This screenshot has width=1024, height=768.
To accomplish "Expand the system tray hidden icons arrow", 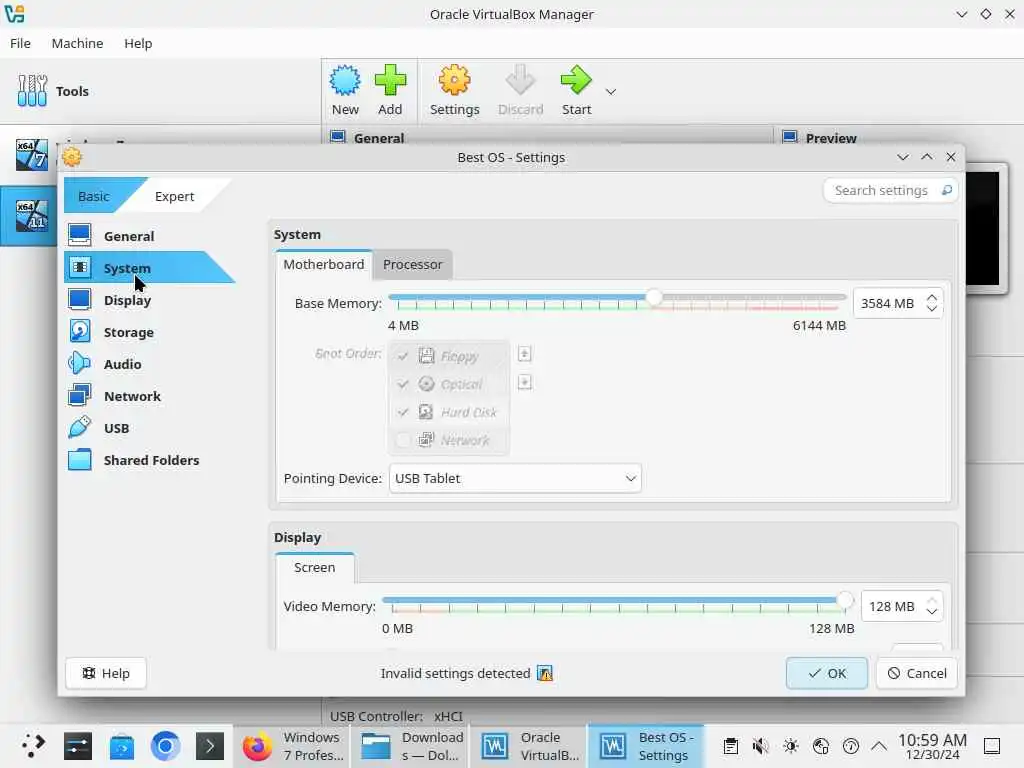I will (x=879, y=746).
